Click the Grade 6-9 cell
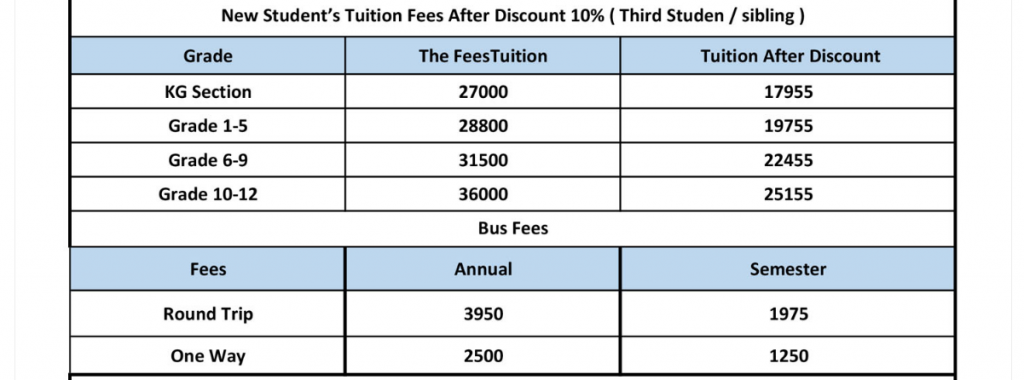The width and height of the screenshot is (1024, 380). pyautogui.click(x=208, y=160)
